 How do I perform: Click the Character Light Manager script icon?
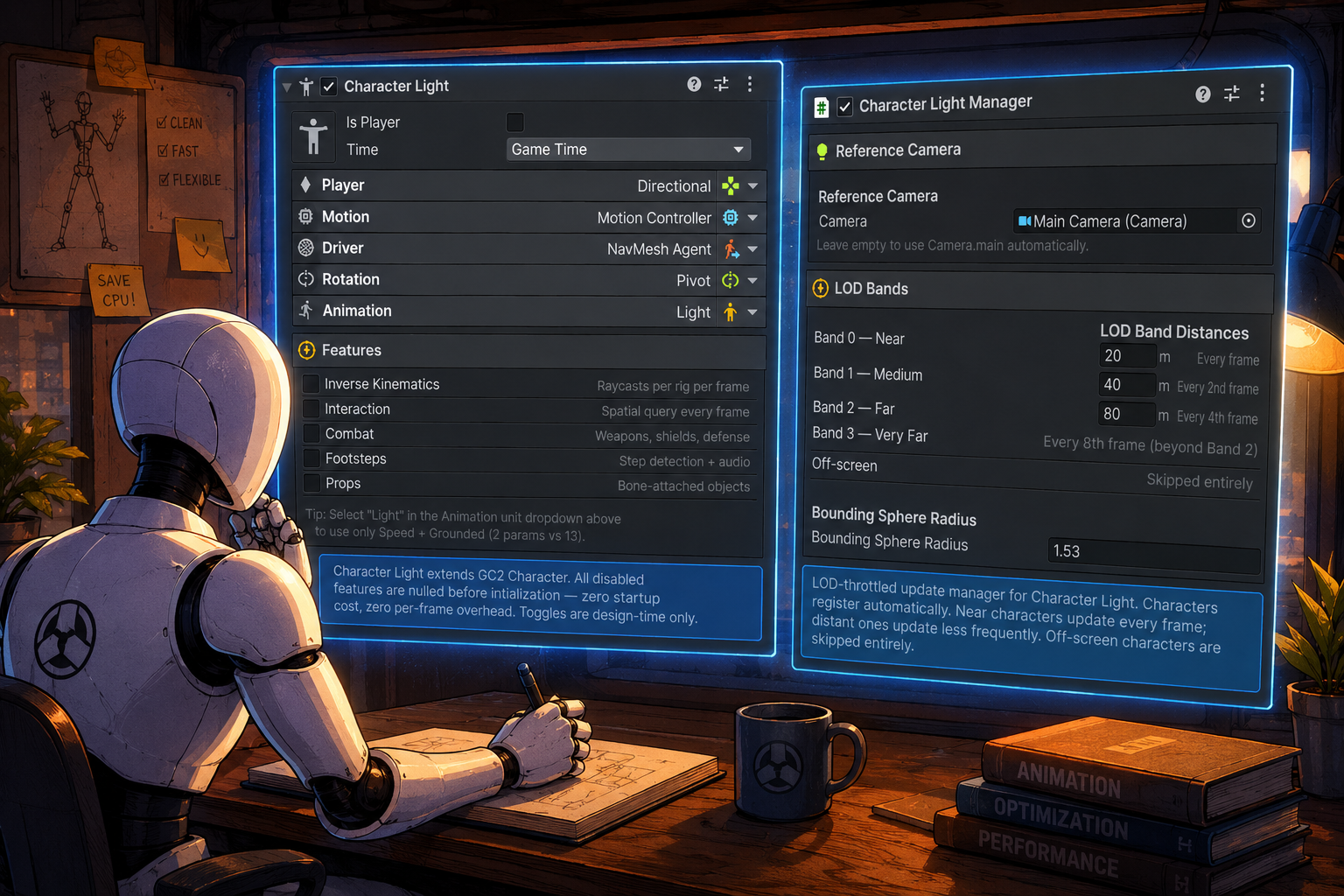[822, 108]
